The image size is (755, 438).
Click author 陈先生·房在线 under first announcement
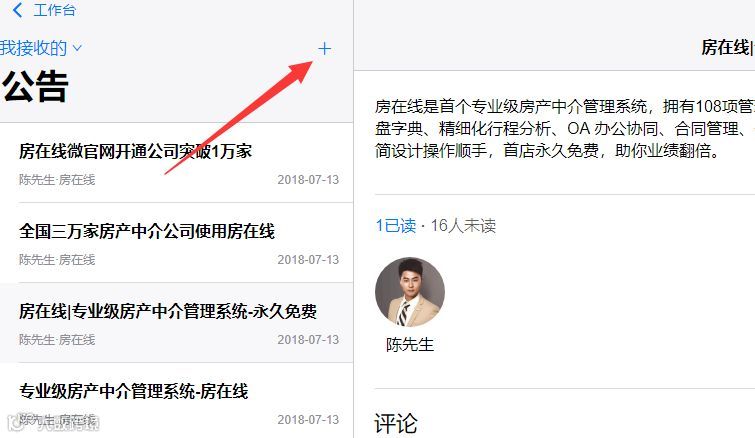57,180
